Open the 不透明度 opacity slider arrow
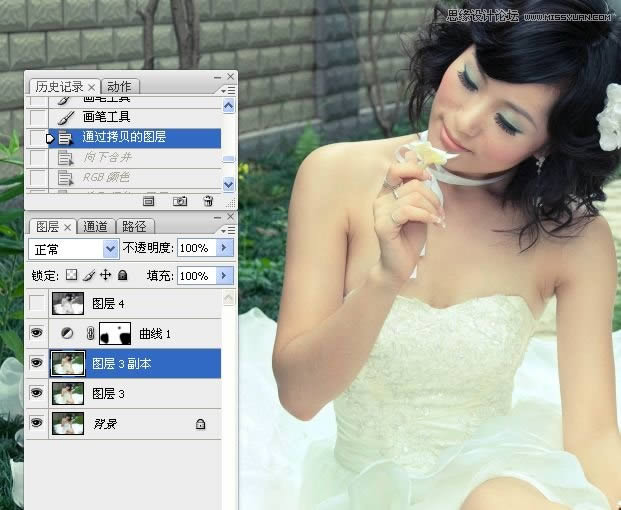Screen dimensions: 621x510 point(225,247)
